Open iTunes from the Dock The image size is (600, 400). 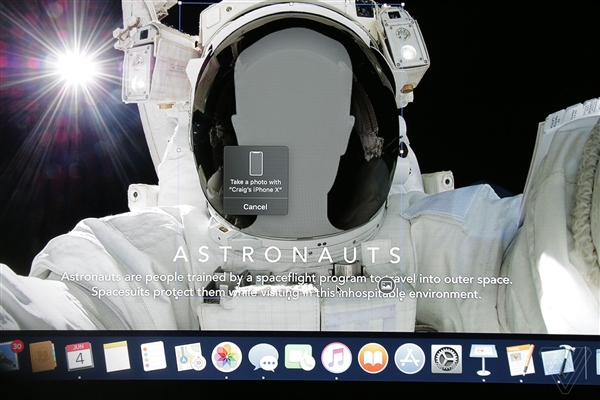pyautogui.click(x=336, y=357)
